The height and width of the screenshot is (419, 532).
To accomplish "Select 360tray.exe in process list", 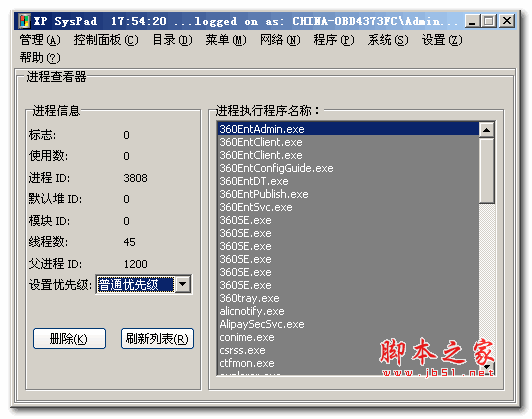I will pos(348,298).
